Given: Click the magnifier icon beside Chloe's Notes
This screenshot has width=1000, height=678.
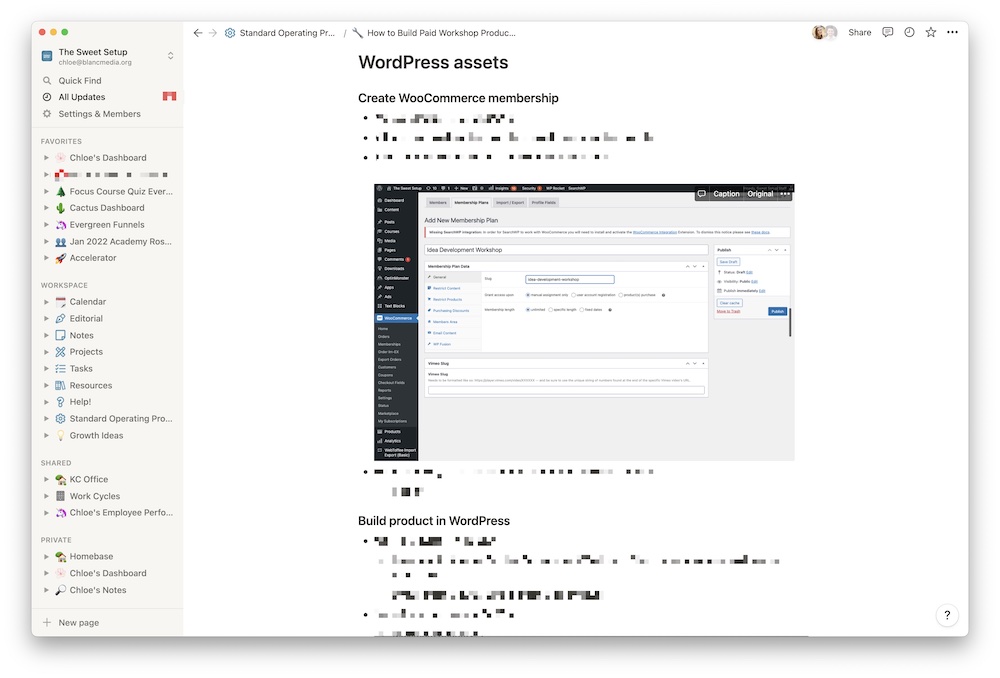Looking at the screenshot, I should [x=61, y=590].
